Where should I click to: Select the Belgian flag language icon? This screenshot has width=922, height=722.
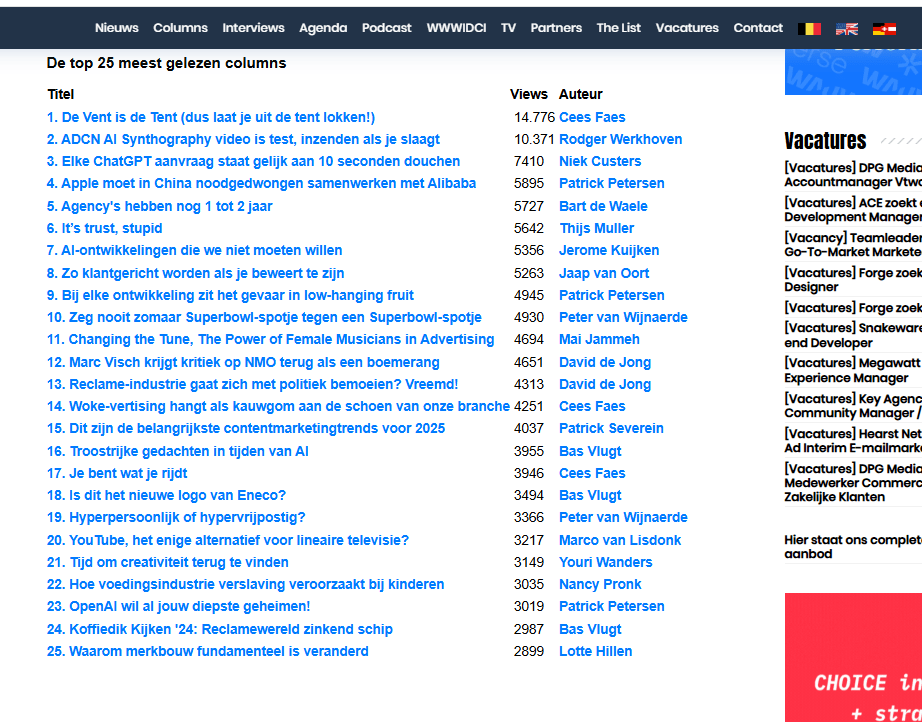(x=810, y=27)
